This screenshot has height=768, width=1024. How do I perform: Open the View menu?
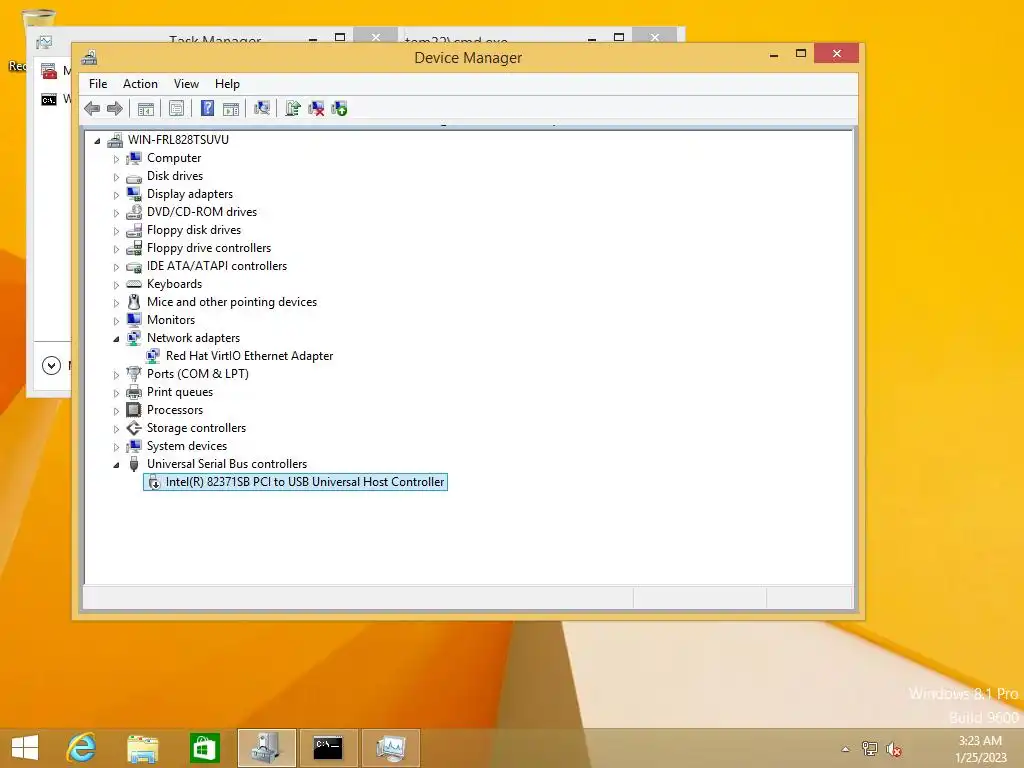tap(186, 84)
